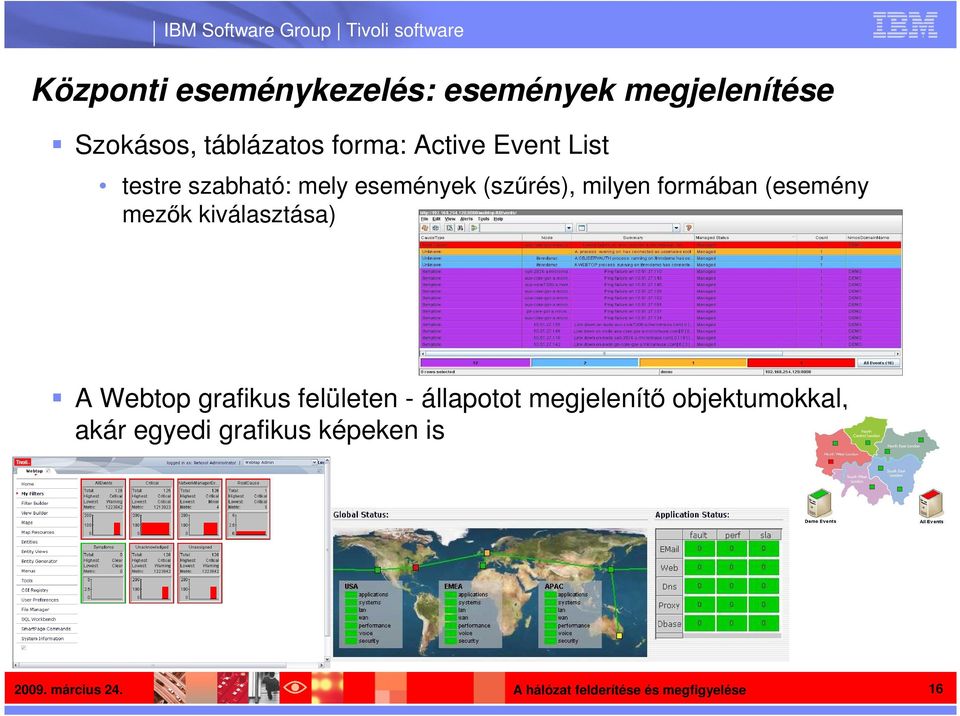The image size is (960, 716).
Task: Open Entity Views in sidebar
Action: (x=34, y=552)
